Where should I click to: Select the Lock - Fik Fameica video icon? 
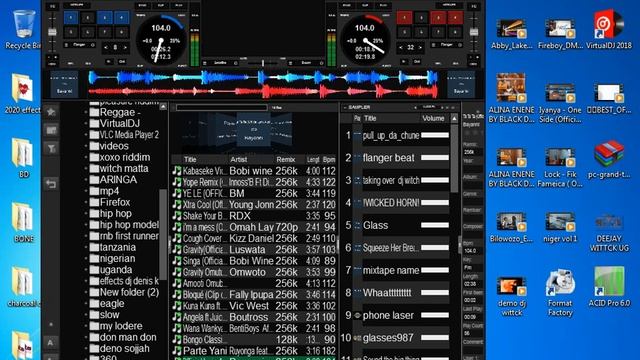pyautogui.click(x=560, y=167)
